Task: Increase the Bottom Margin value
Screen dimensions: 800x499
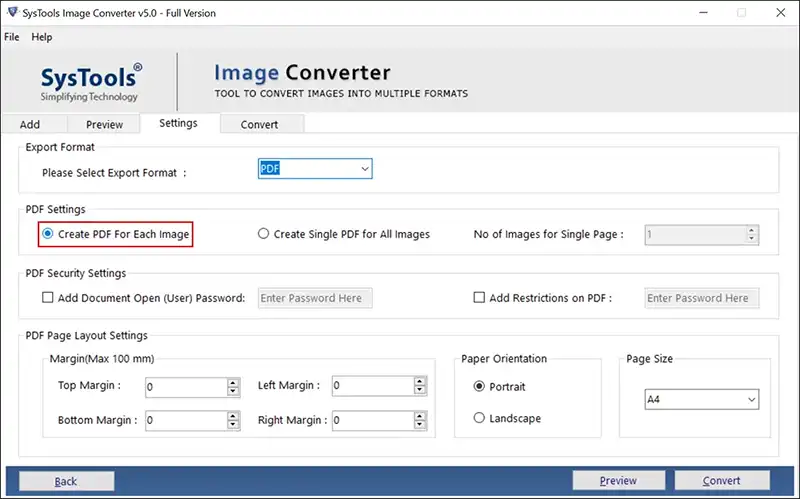Action: [x=233, y=416]
